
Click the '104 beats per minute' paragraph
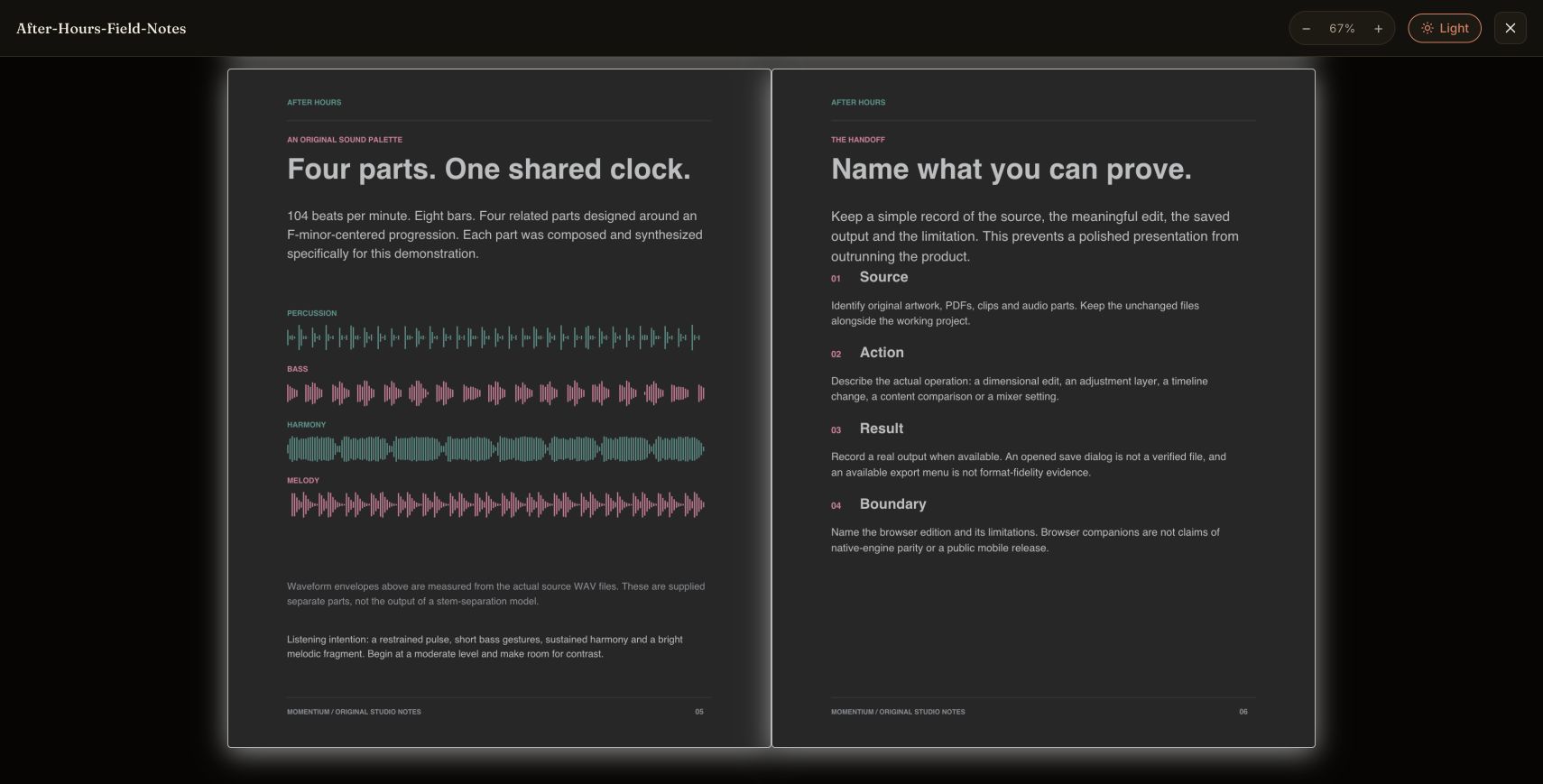click(494, 235)
